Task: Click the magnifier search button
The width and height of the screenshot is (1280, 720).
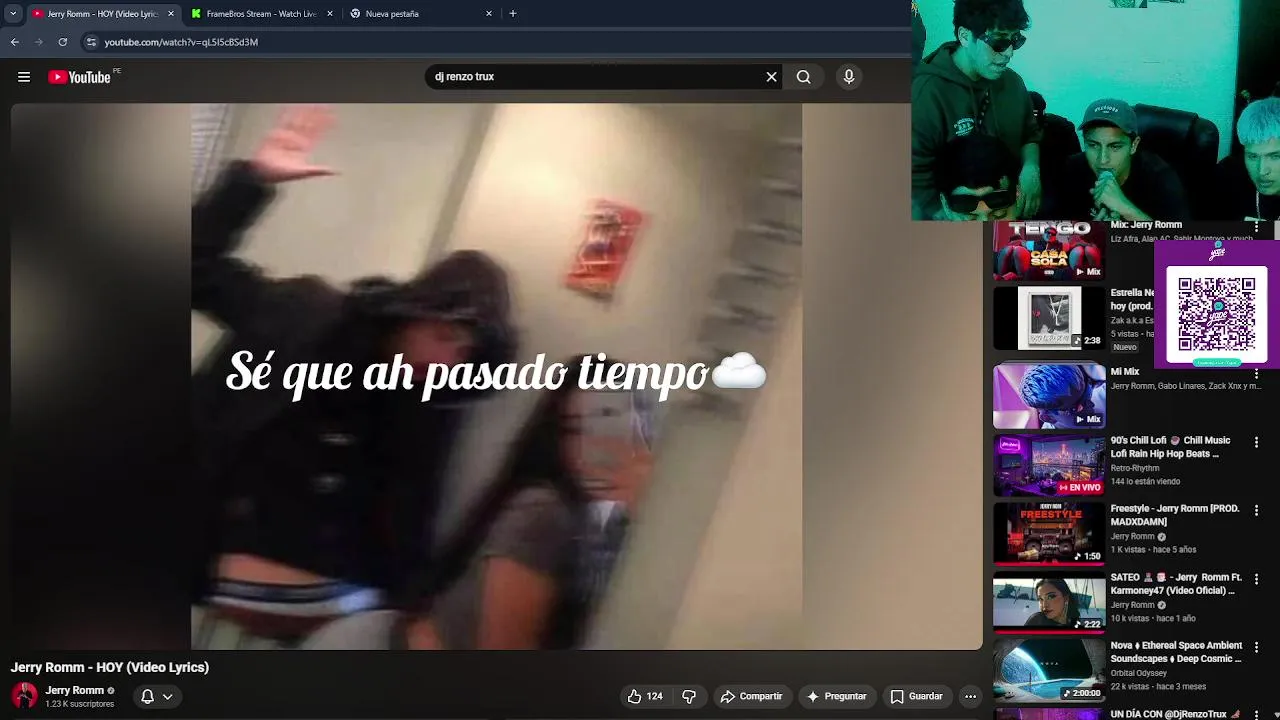Action: [x=804, y=77]
